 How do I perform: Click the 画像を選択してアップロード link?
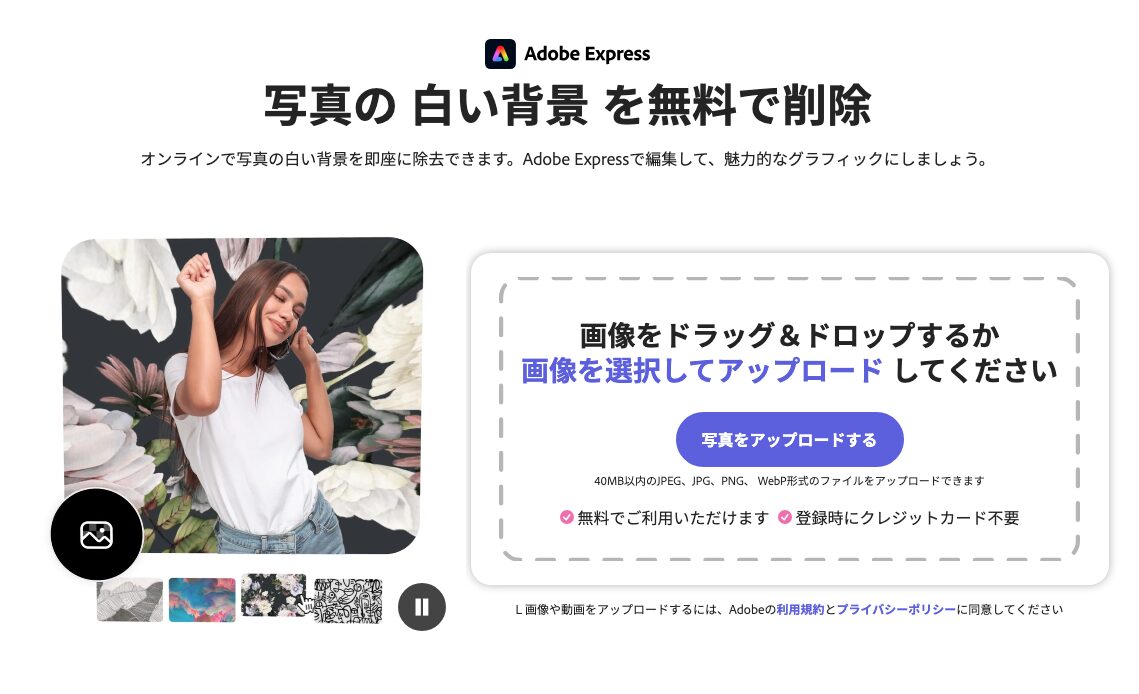click(x=702, y=371)
